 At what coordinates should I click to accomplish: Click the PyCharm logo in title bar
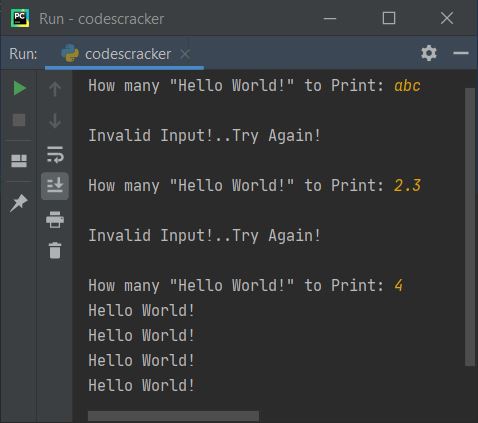(20, 18)
